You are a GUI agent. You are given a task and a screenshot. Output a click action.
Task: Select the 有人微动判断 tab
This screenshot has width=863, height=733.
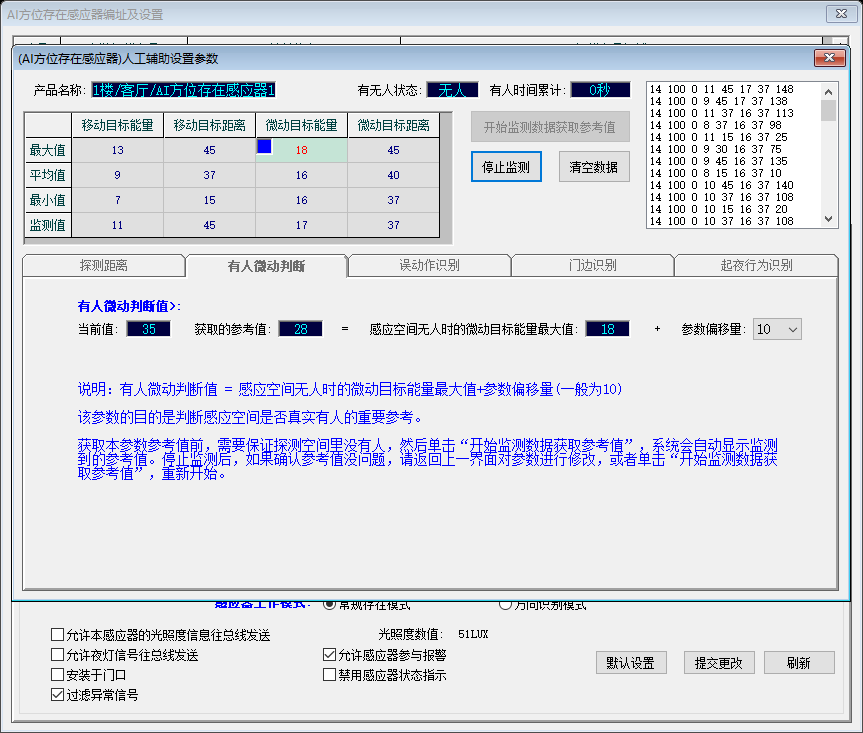266,266
